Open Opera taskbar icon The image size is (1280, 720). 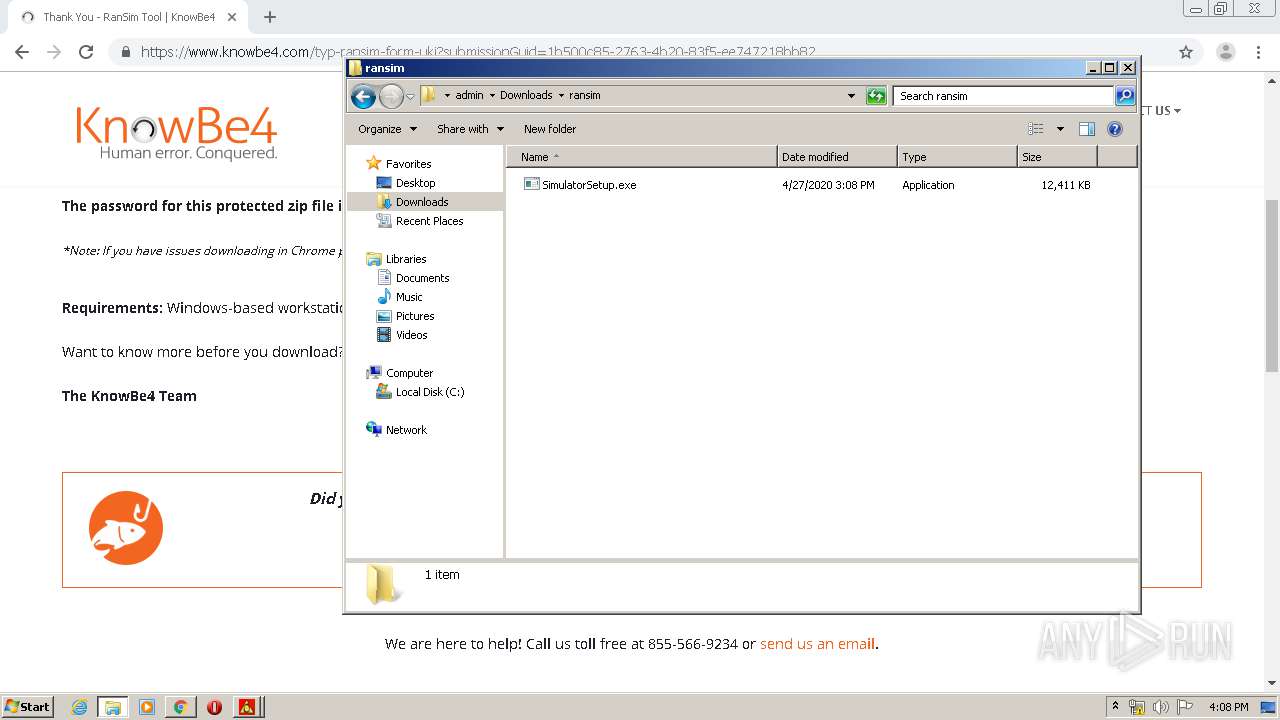214,707
